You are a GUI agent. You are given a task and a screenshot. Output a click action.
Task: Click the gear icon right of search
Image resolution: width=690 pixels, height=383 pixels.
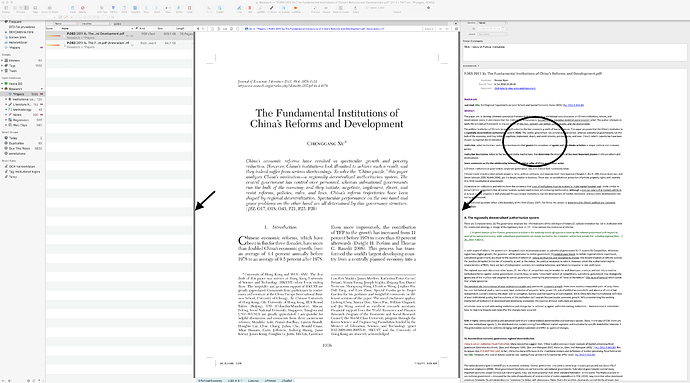(x=428, y=8)
